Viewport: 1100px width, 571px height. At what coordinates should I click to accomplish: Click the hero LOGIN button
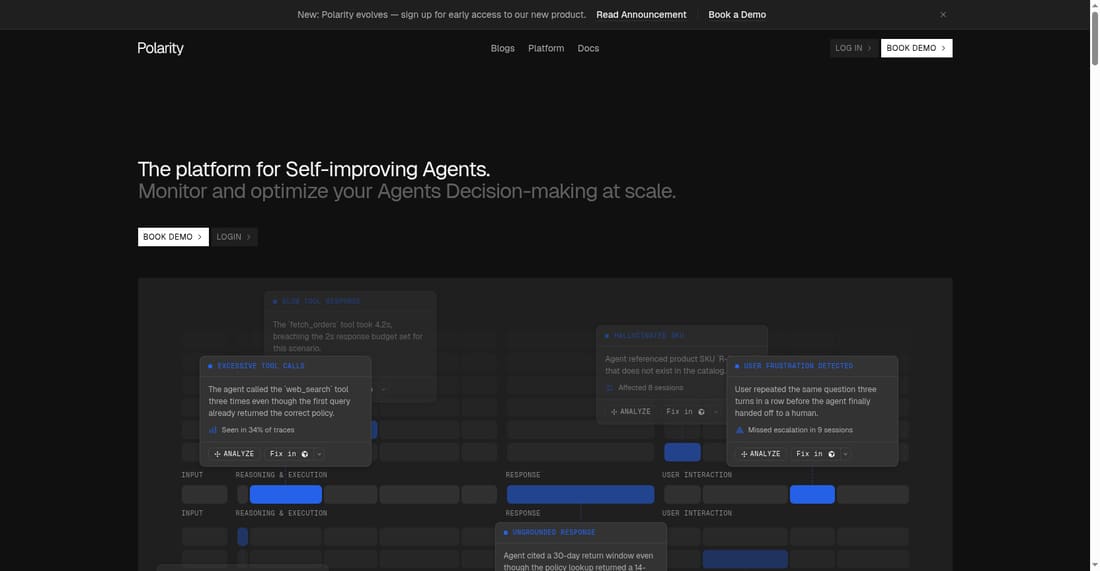point(234,237)
